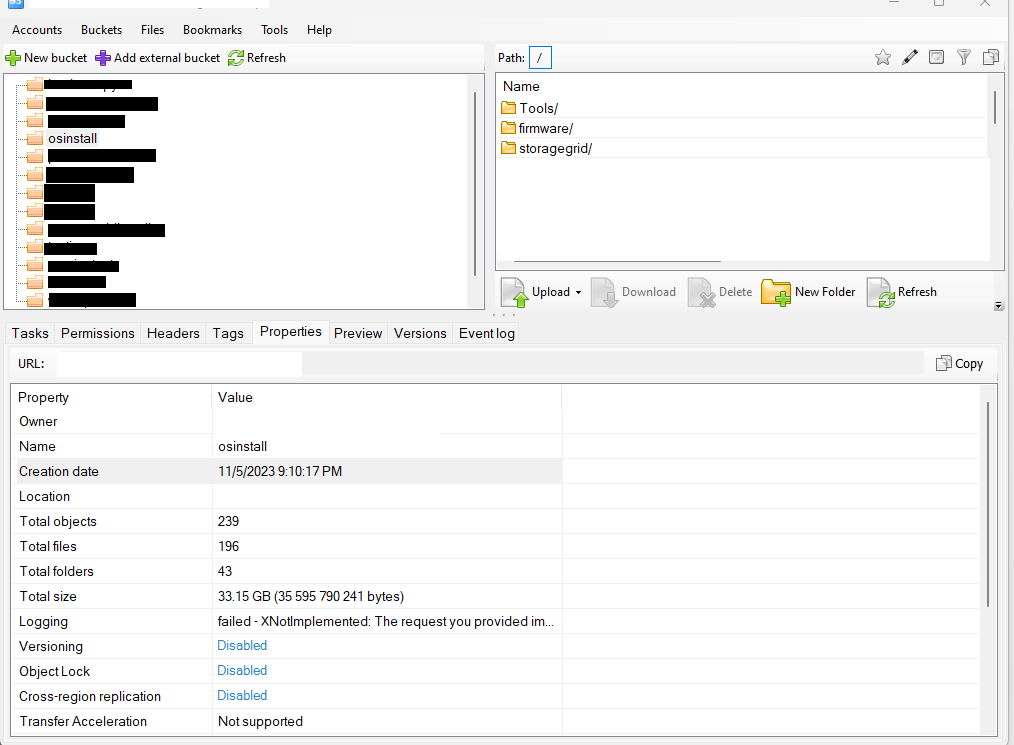Viewport: 1014px width, 745px height.
Task: Open the Tools menu
Action: pos(274,30)
